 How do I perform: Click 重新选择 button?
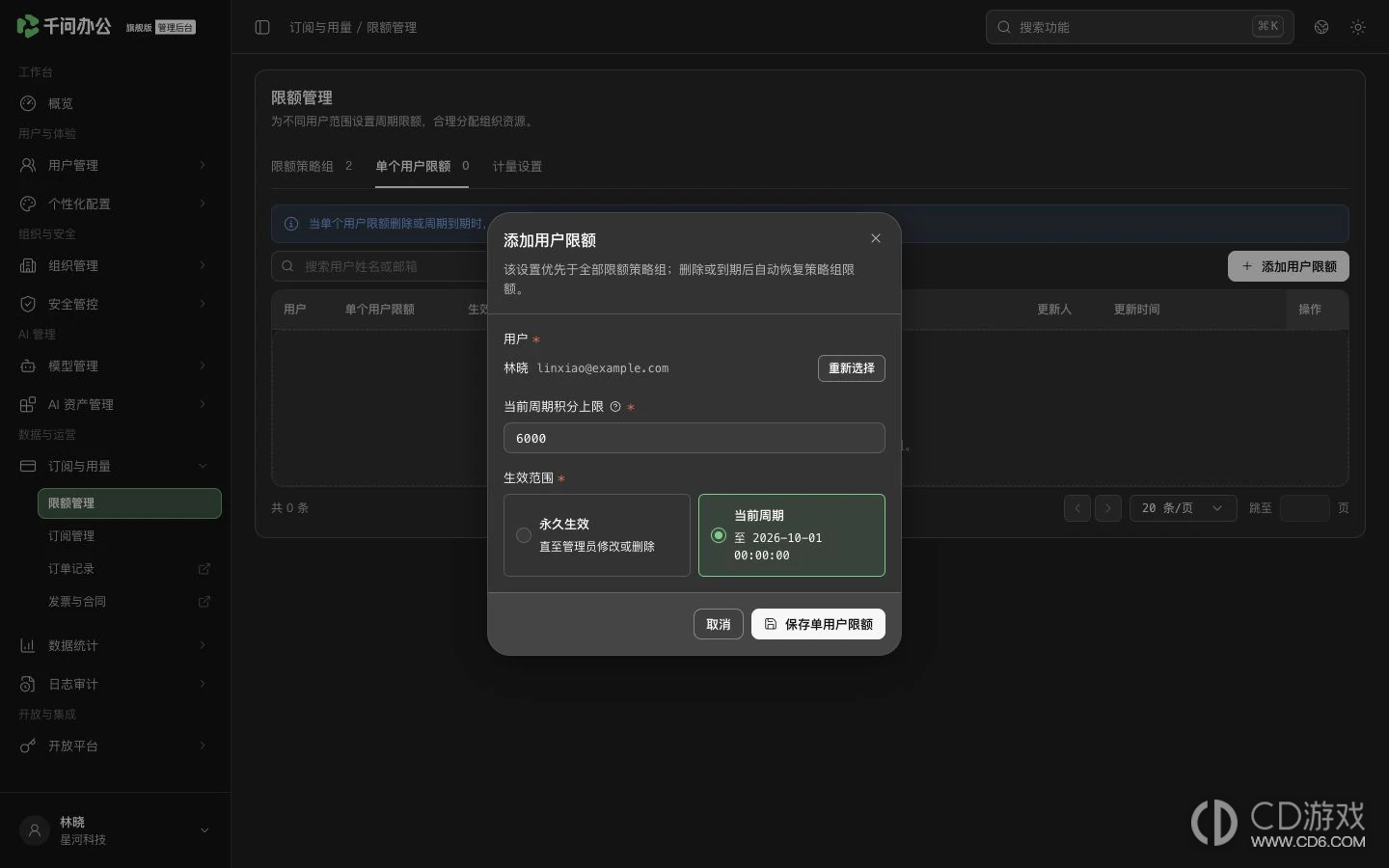coord(852,368)
